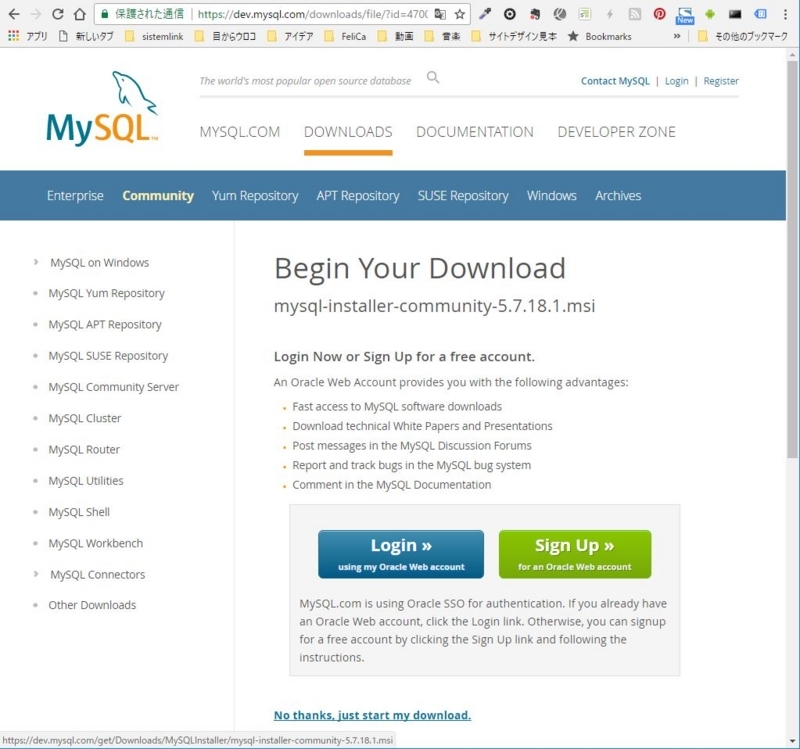
Task: Click the red Pinterest extension icon
Action: pyautogui.click(x=659, y=14)
